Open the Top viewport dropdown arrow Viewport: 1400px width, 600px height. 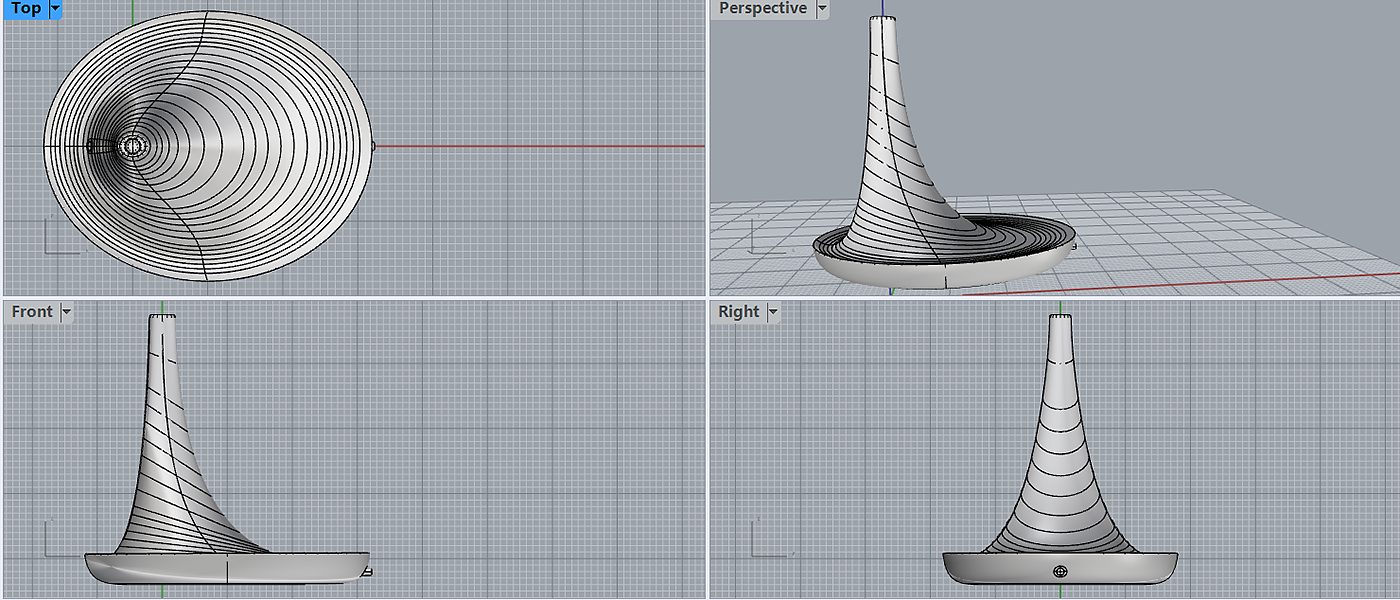pyautogui.click(x=55, y=9)
